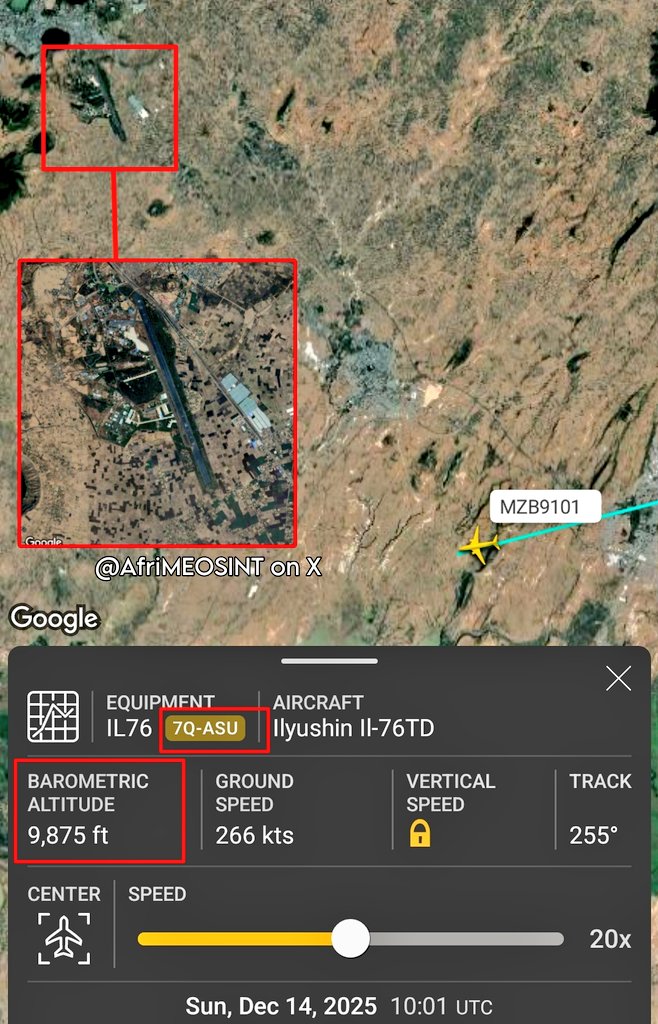Screen dimensions: 658x1024
Task: Click the 10:01 UTC time
Action: tap(441, 1006)
